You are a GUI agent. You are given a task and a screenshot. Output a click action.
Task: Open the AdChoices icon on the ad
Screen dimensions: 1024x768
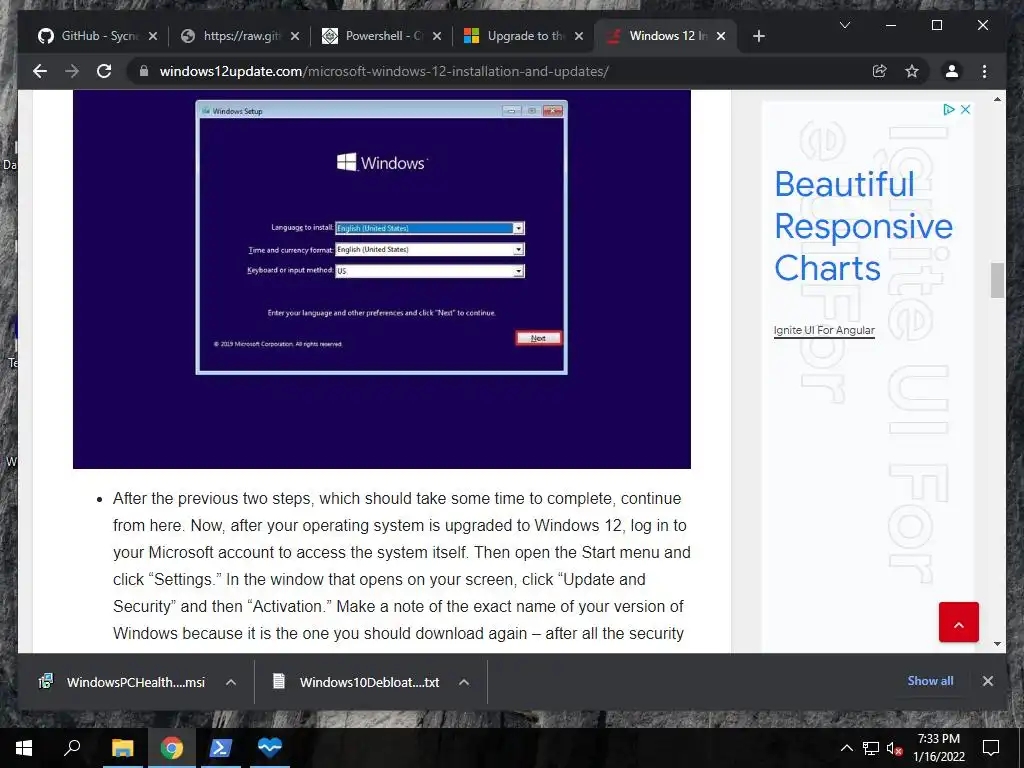949,109
